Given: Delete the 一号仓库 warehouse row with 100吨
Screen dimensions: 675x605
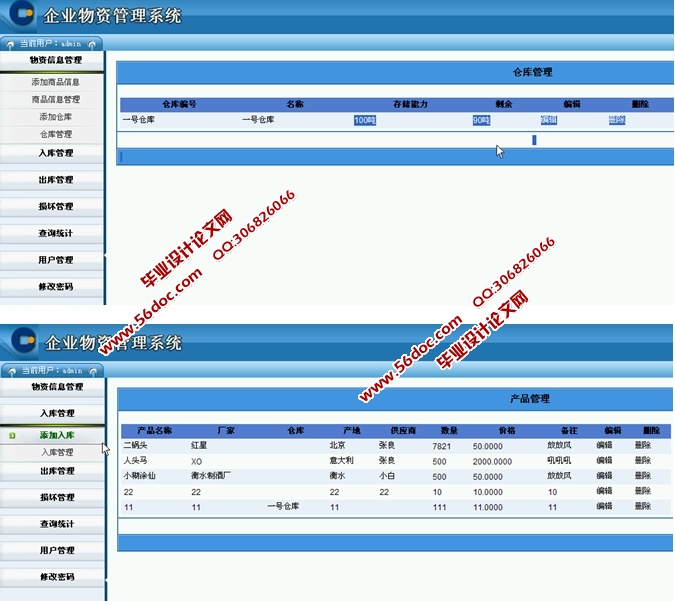Looking at the screenshot, I should coord(616,120).
